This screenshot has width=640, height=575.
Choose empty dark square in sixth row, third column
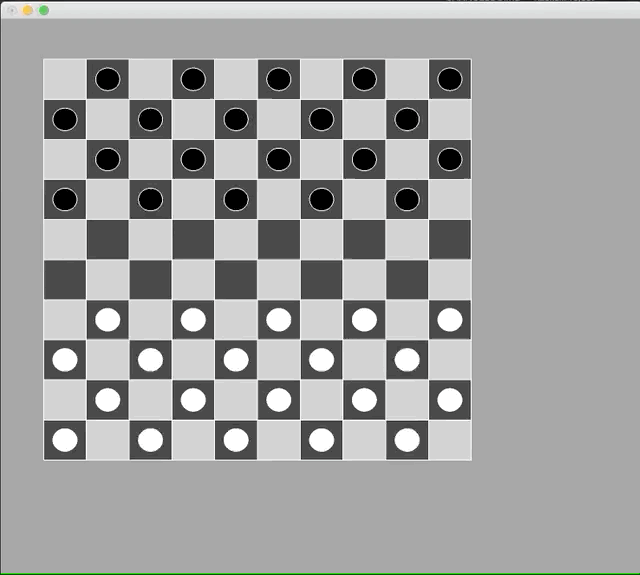[151, 280]
